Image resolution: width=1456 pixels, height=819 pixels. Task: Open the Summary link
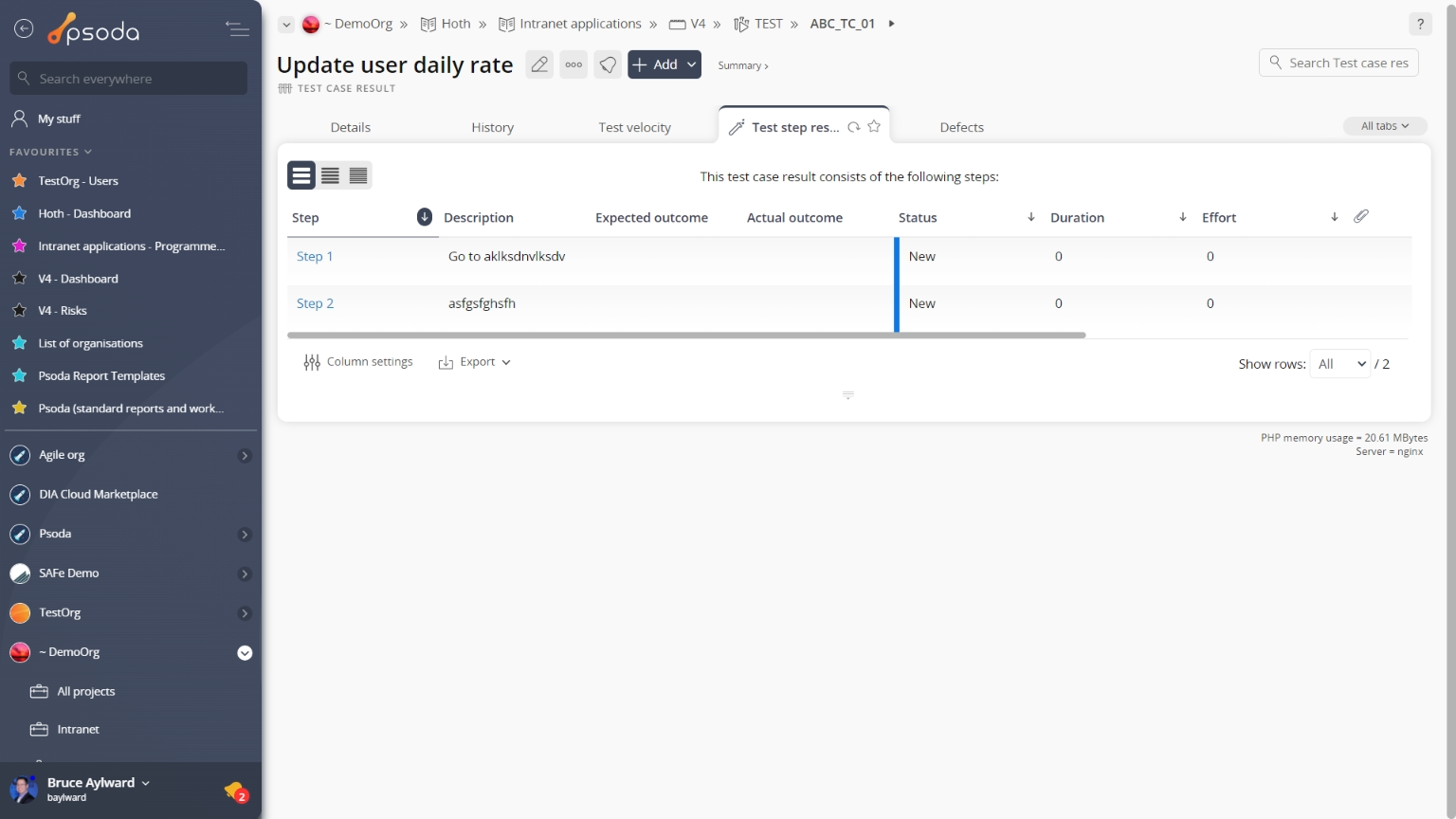[743, 65]
